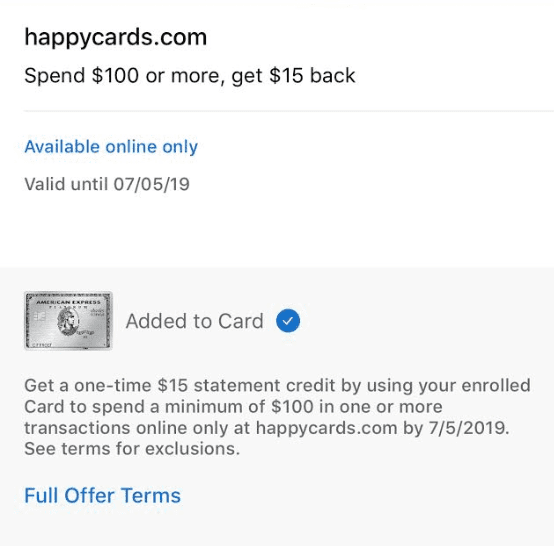Tap the chip on the Amex card thumbnail
Image resolution: width=554 pixels, height=546 pixels.
40,316
